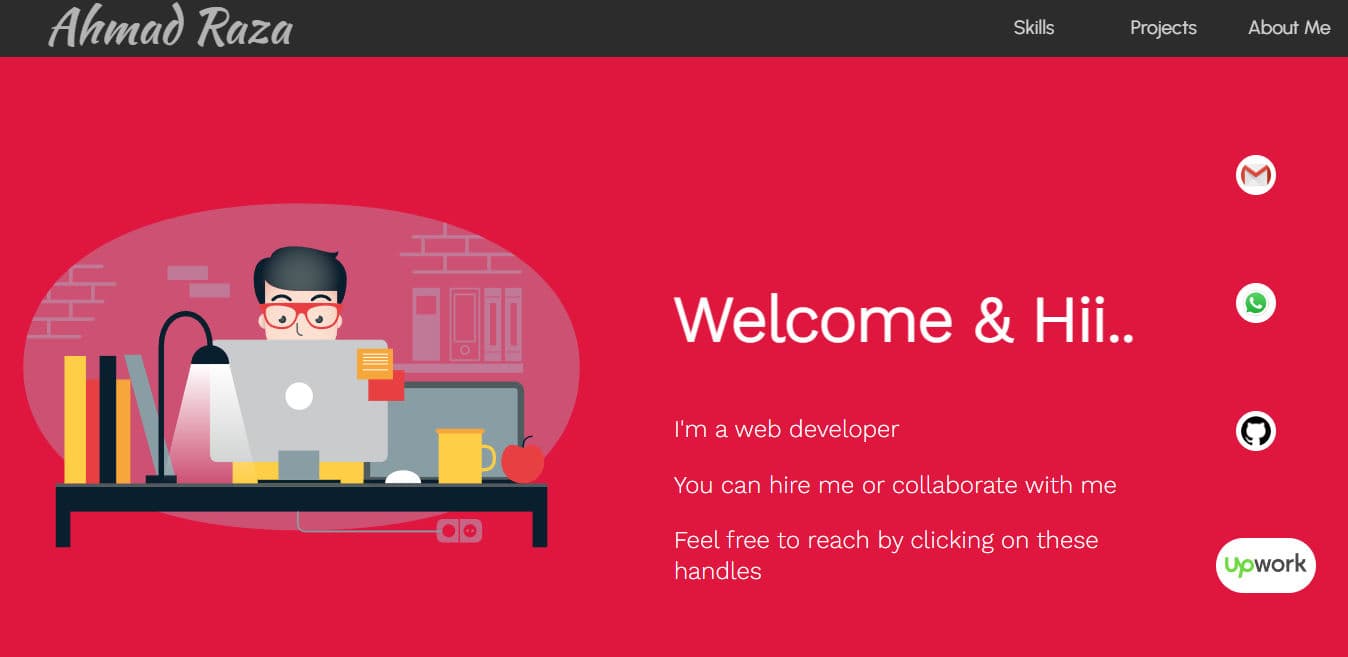Click the Ahmad Raza site logo

[171, 28]
